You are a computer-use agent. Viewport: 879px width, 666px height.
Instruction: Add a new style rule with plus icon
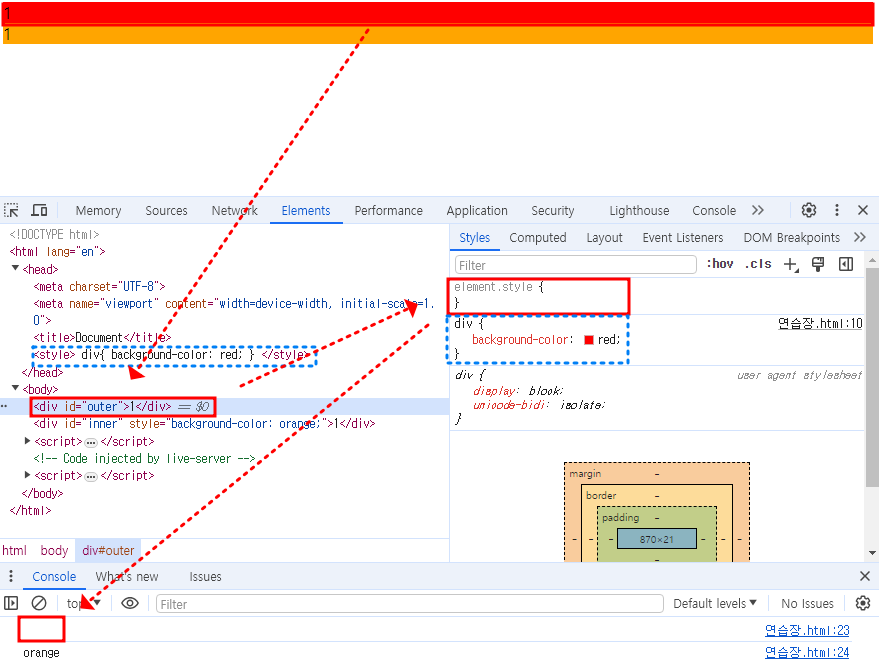click(790, 264)
